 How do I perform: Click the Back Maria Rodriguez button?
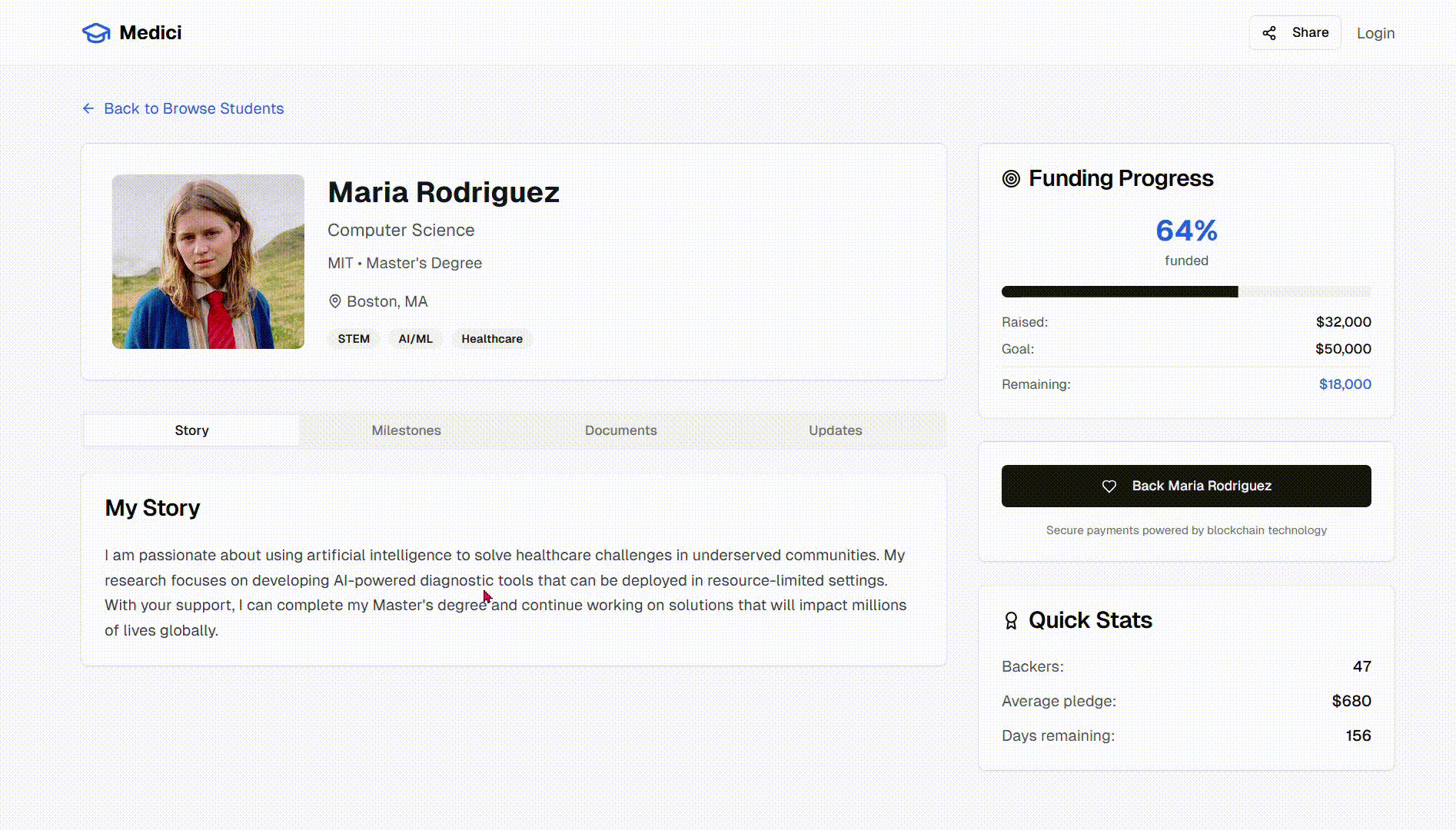click(1186, 486)
